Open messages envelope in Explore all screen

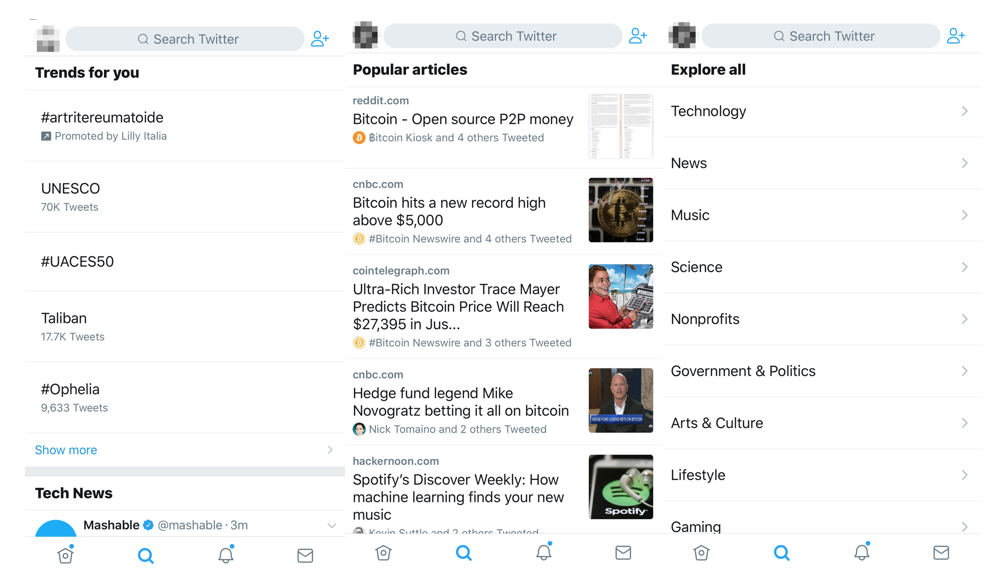pyautogui.click(x=941, y=553)
